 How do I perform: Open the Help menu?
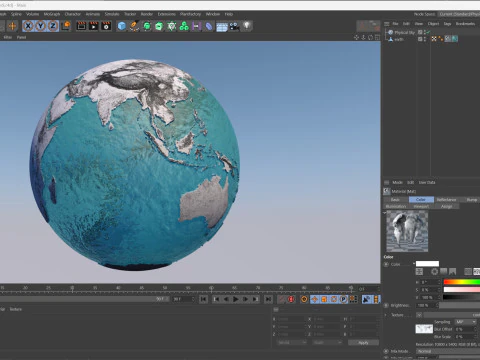229,14
